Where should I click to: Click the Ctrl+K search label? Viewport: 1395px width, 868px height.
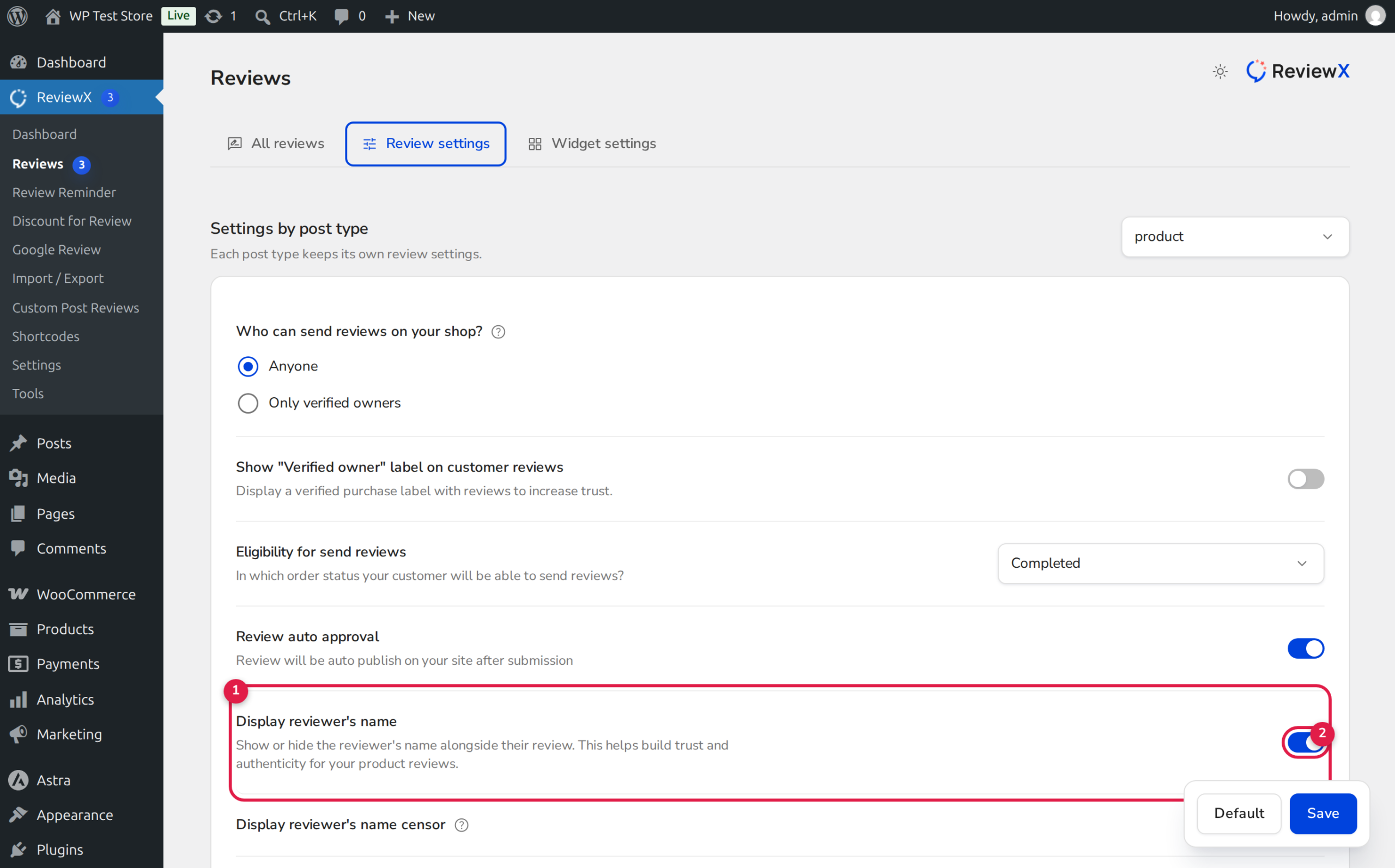(298, 16)
